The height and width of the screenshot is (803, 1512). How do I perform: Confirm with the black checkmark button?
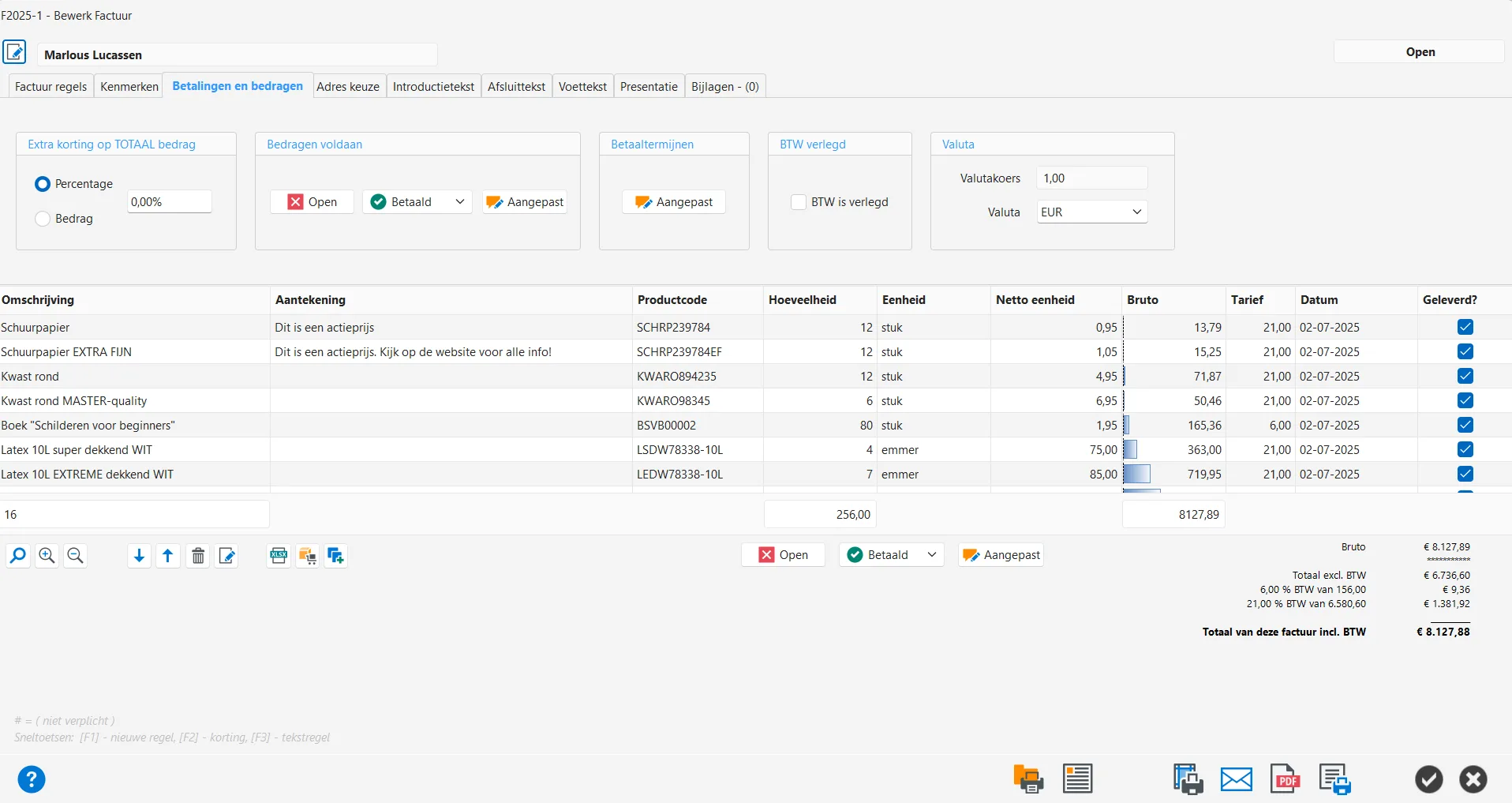coord(1429,779)
